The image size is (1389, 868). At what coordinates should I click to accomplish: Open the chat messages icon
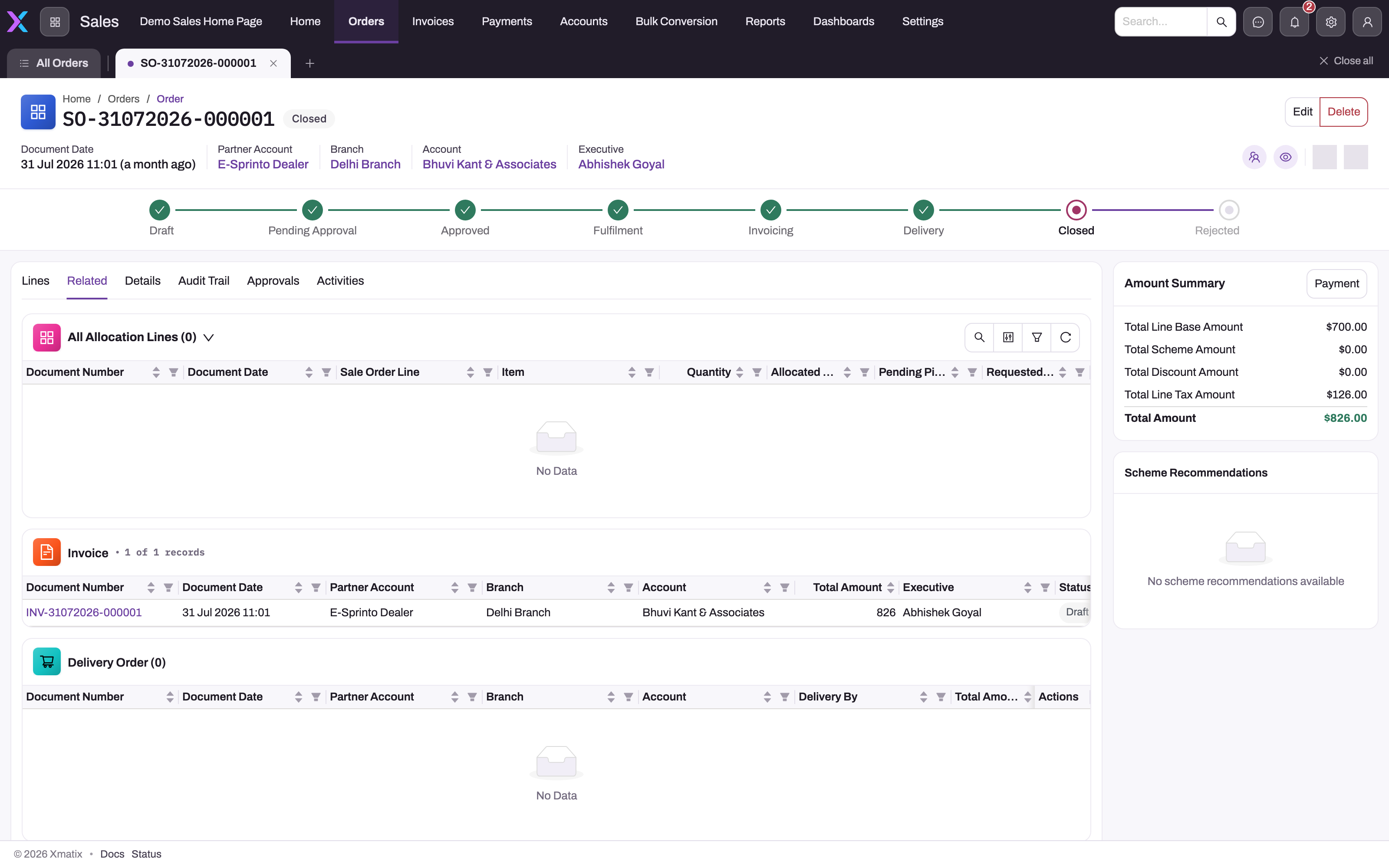pyautogui.click(x=1258, y=22)
